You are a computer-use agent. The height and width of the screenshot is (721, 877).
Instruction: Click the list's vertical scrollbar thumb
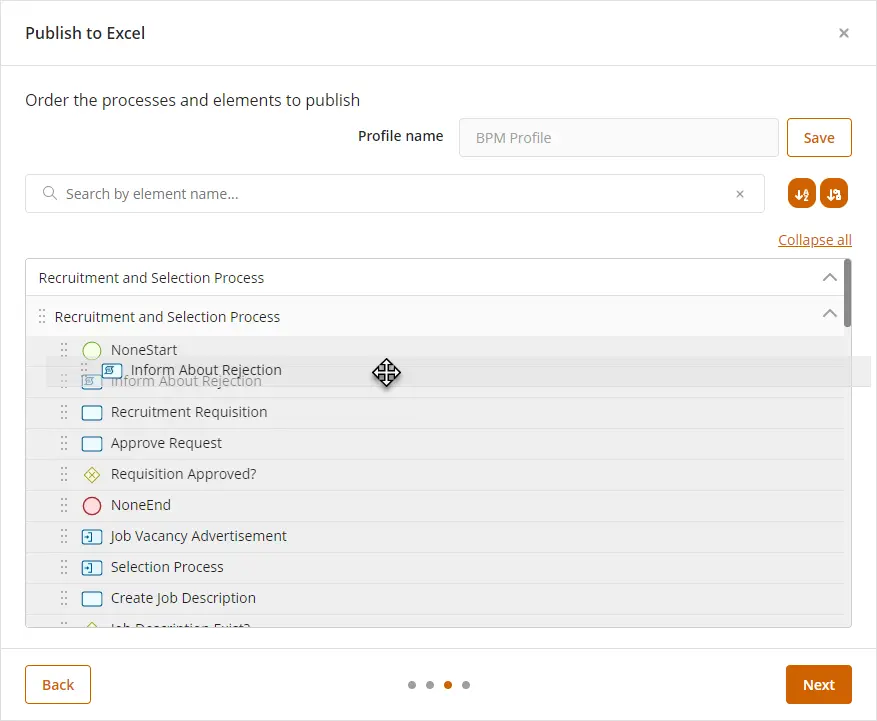pos(847,293)
